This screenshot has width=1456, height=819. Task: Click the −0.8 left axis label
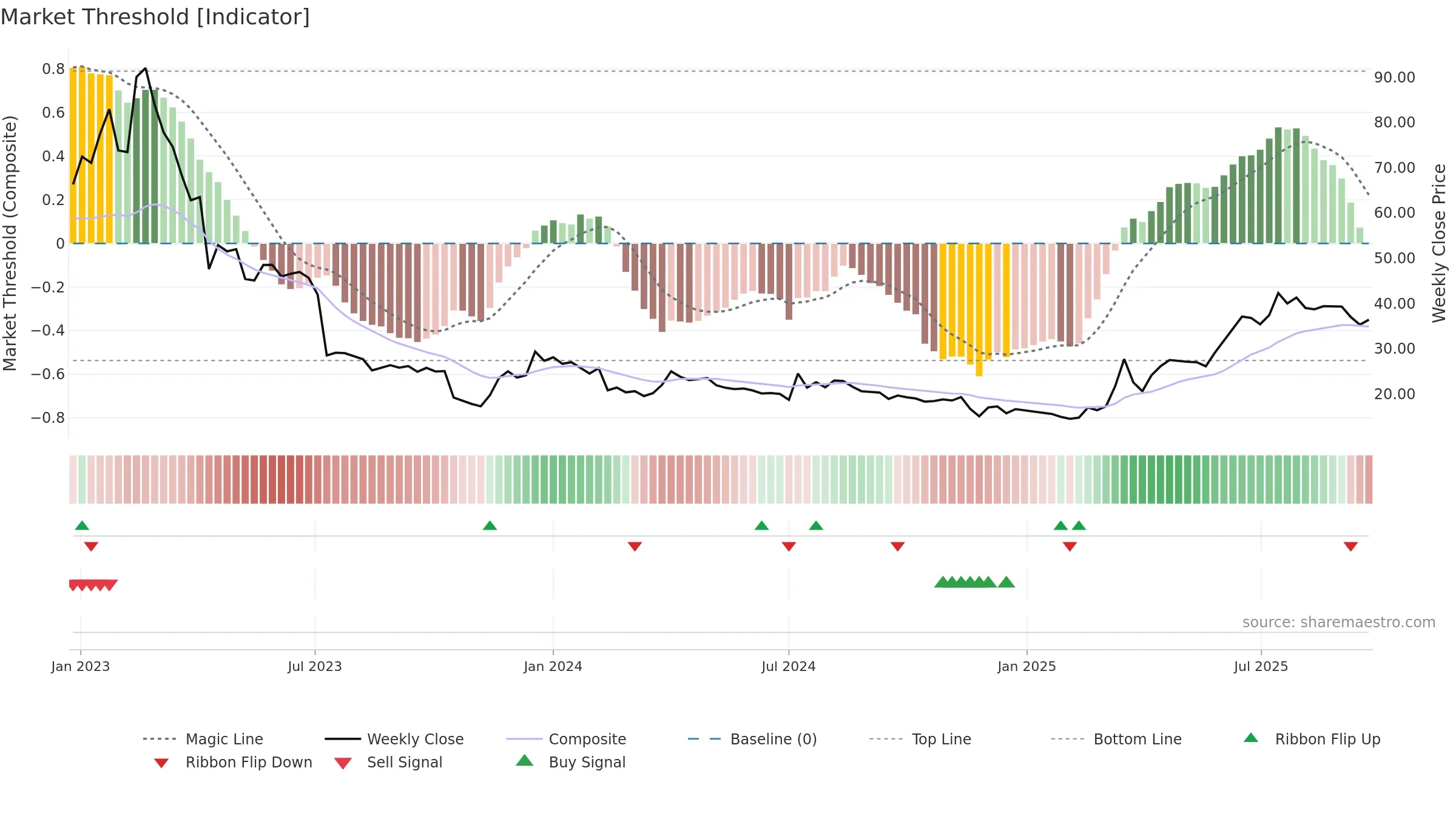(47, 417)
